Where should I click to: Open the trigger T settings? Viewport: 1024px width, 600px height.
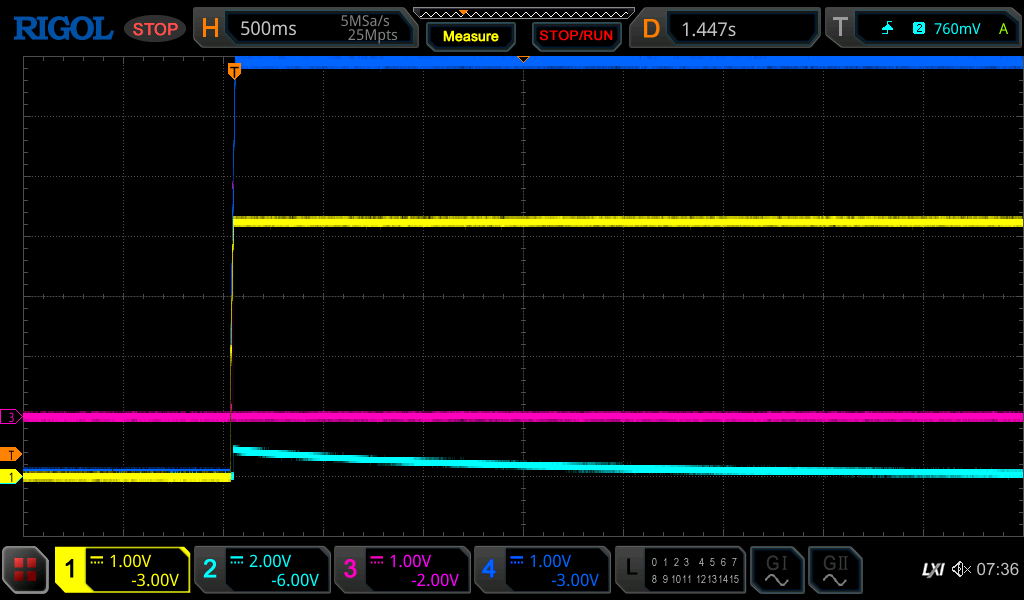click(x=840, y=28)
